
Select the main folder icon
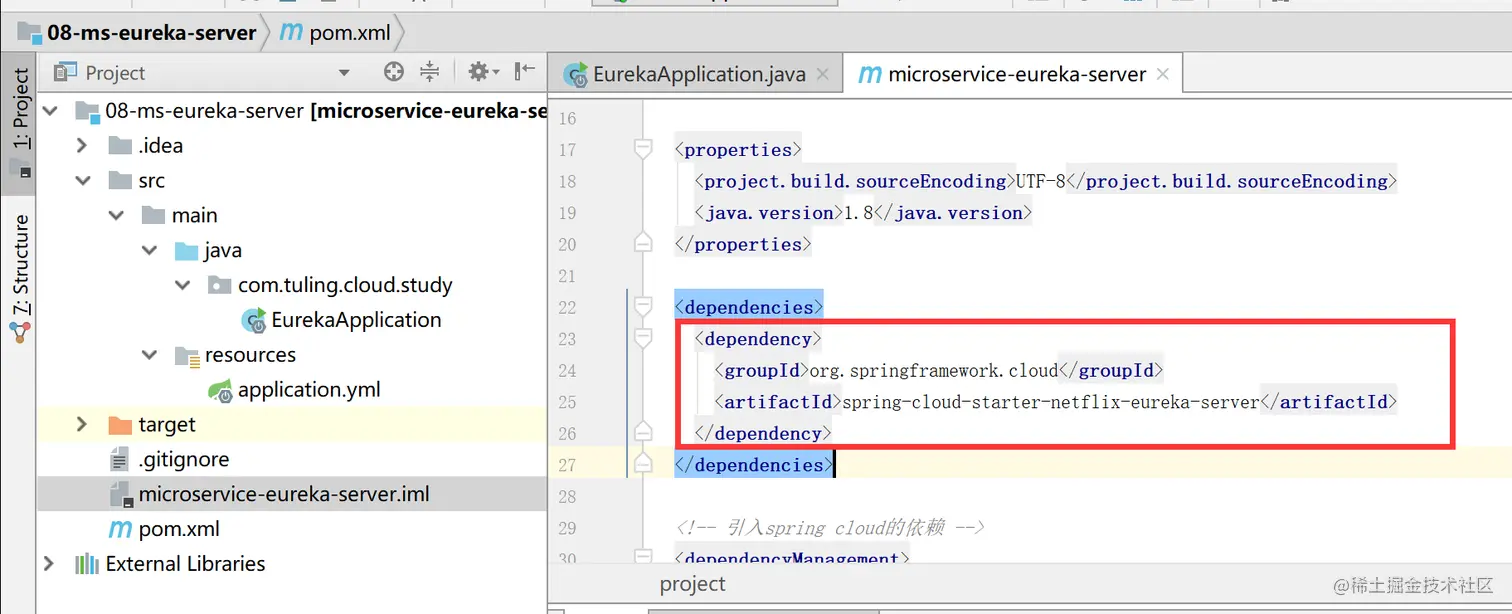coord(154,216)
